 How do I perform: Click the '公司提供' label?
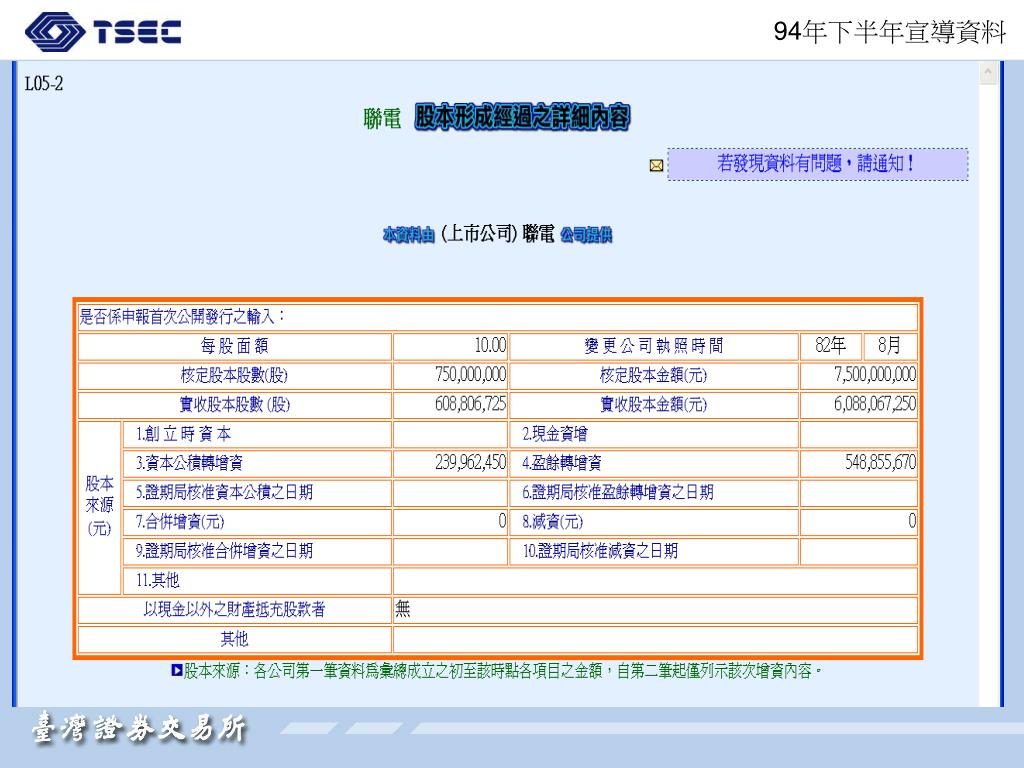click(586, 235)
